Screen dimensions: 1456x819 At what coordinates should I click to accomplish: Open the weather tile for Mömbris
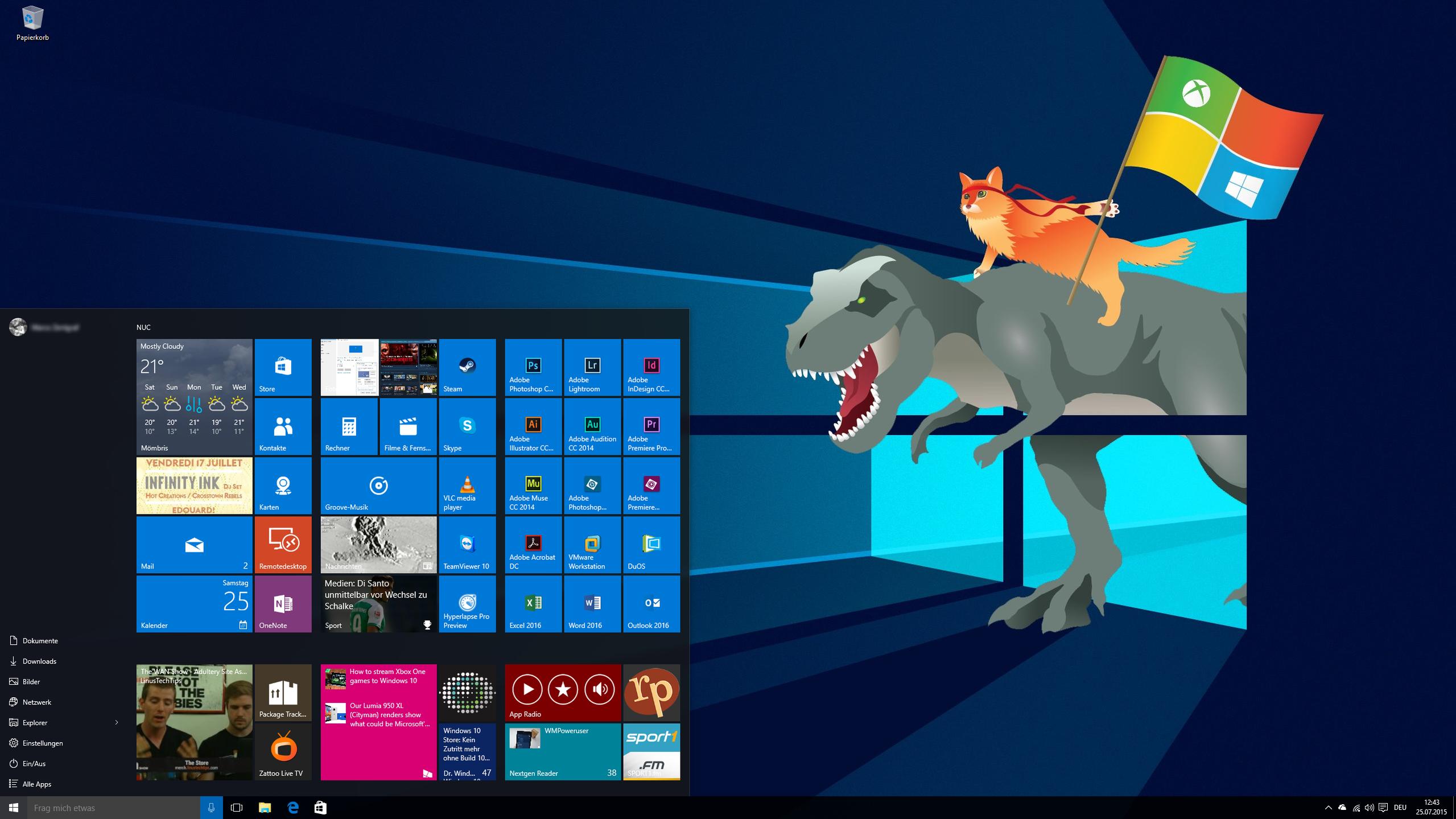coord(194,397)
